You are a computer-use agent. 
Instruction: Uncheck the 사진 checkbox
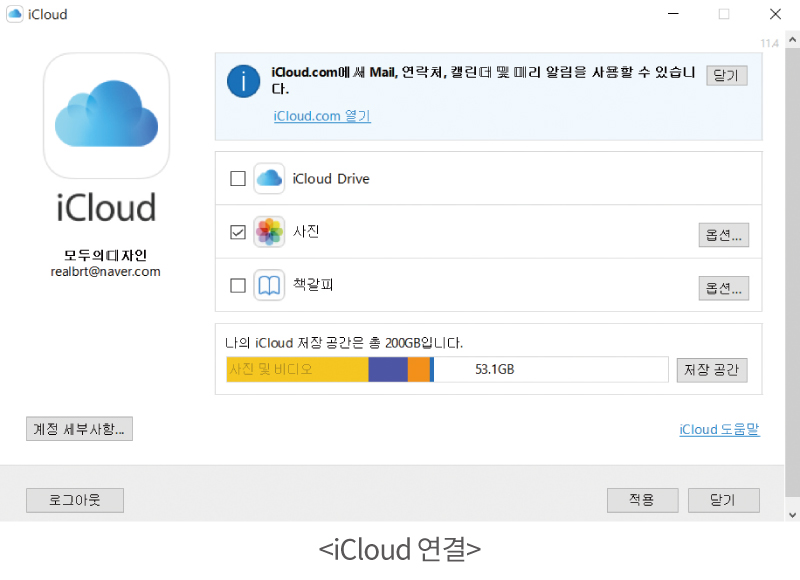coord(238,232)
